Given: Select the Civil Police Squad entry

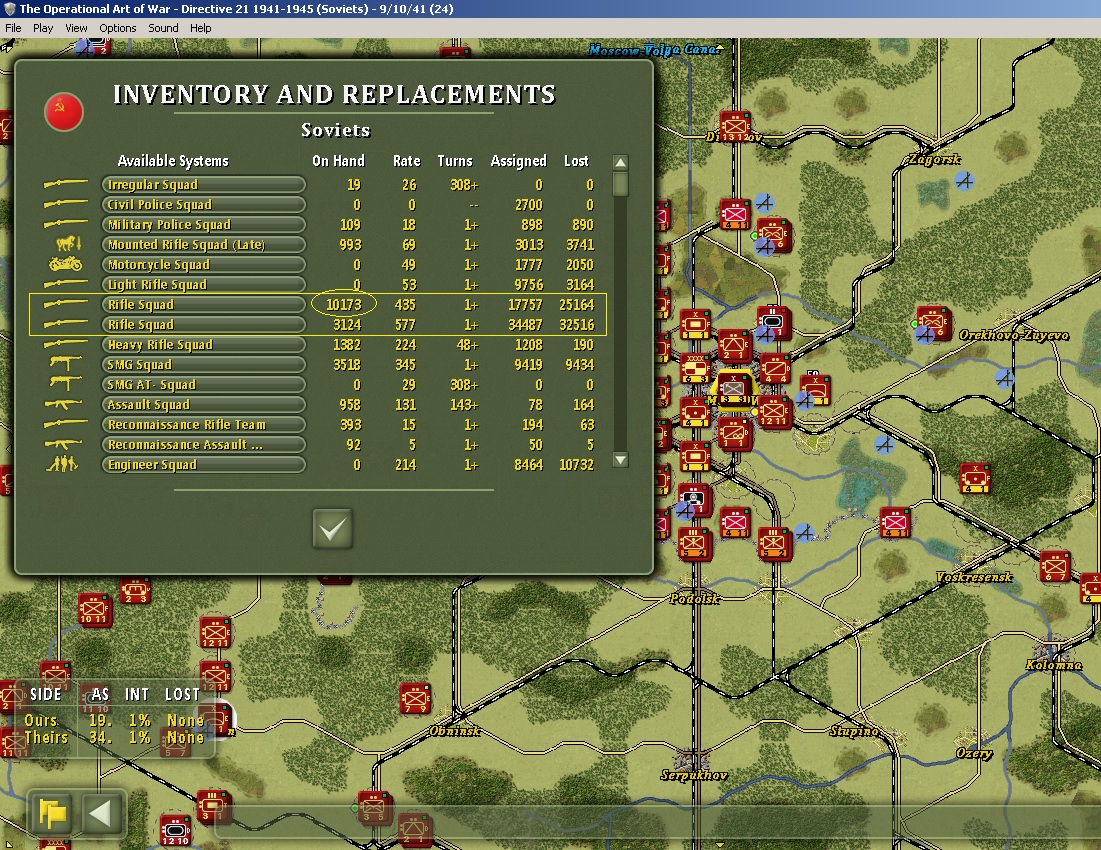Looking at the screenshot, I should [x=204, y=204].
